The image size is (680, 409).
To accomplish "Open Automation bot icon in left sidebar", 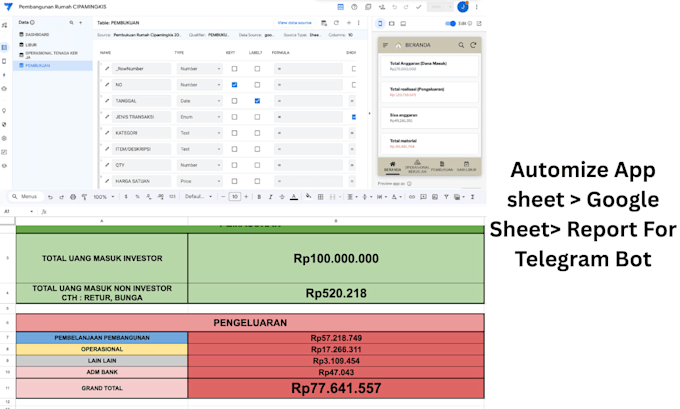I will (4, 88).
